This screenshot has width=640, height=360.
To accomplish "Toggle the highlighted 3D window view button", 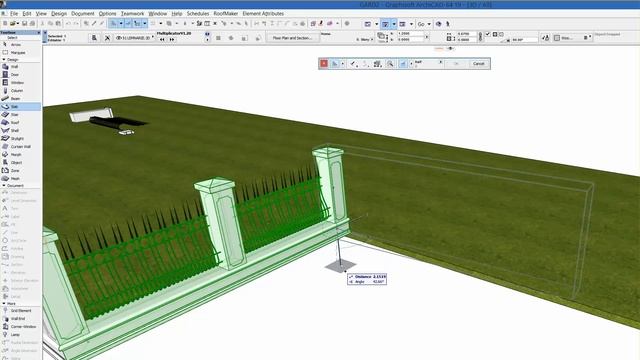I will [x=385, y=24].
